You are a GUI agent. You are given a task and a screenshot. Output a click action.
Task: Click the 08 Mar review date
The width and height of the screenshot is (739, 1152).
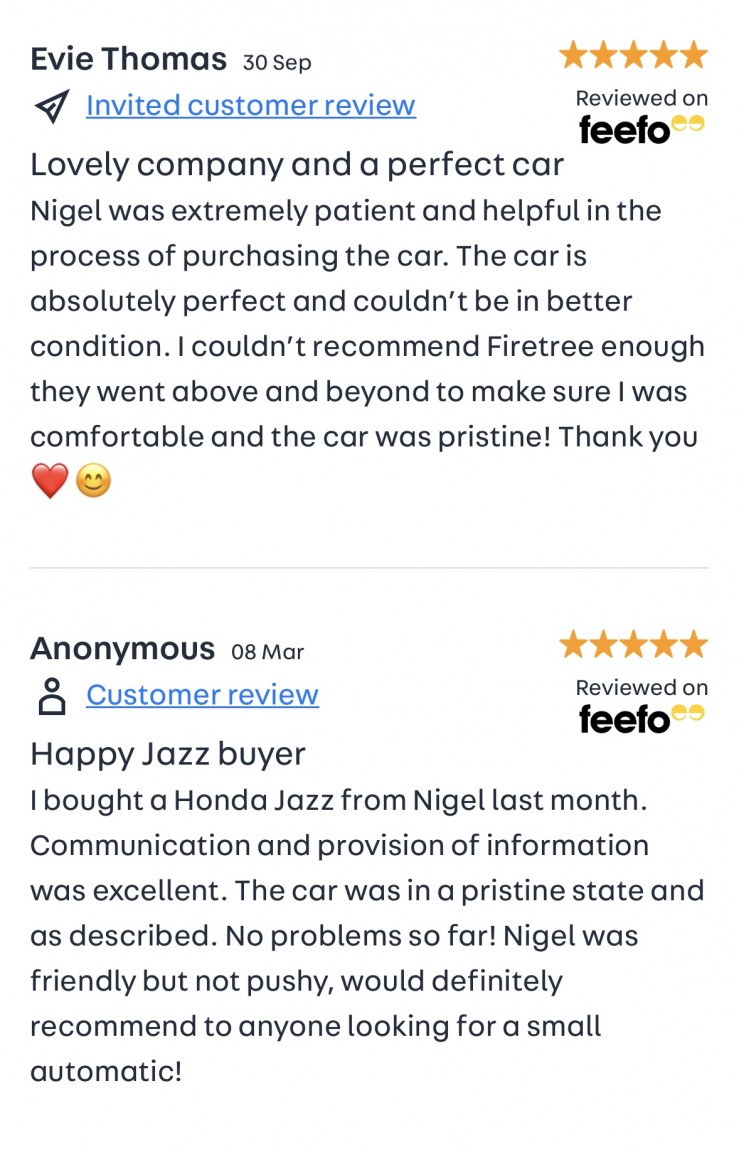click(267, 652)
